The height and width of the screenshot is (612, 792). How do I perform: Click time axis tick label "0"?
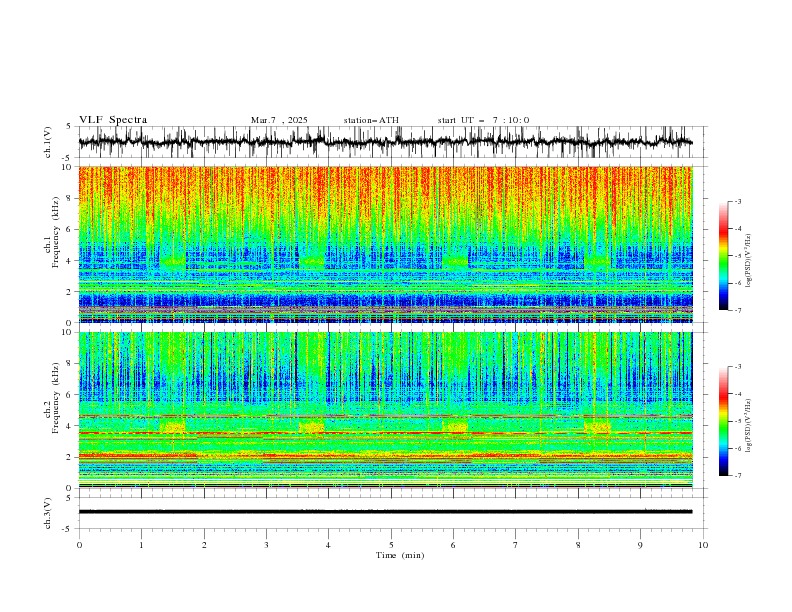(79, 545)
